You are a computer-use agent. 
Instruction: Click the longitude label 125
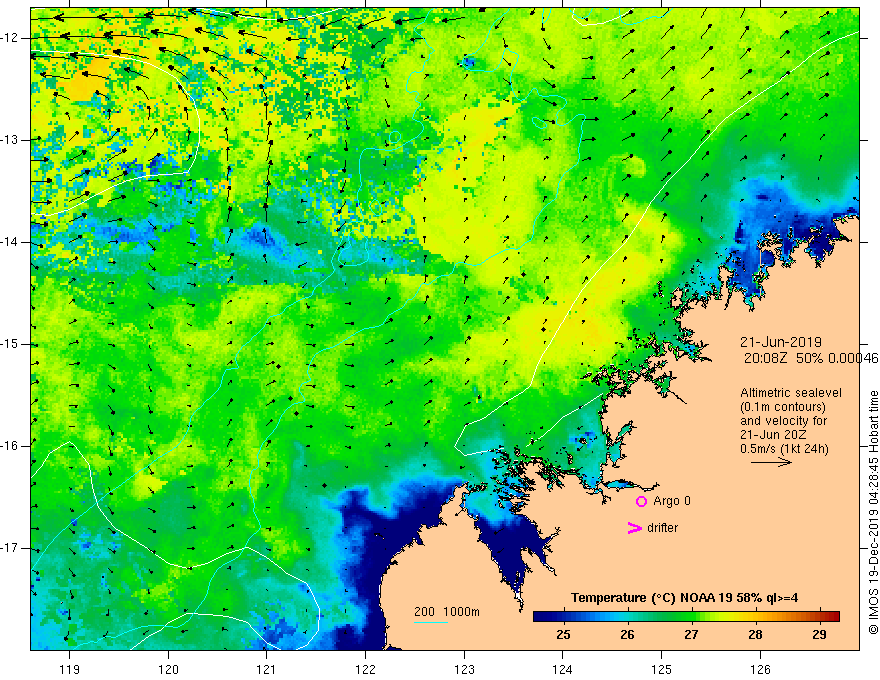(x=662, y=669)
